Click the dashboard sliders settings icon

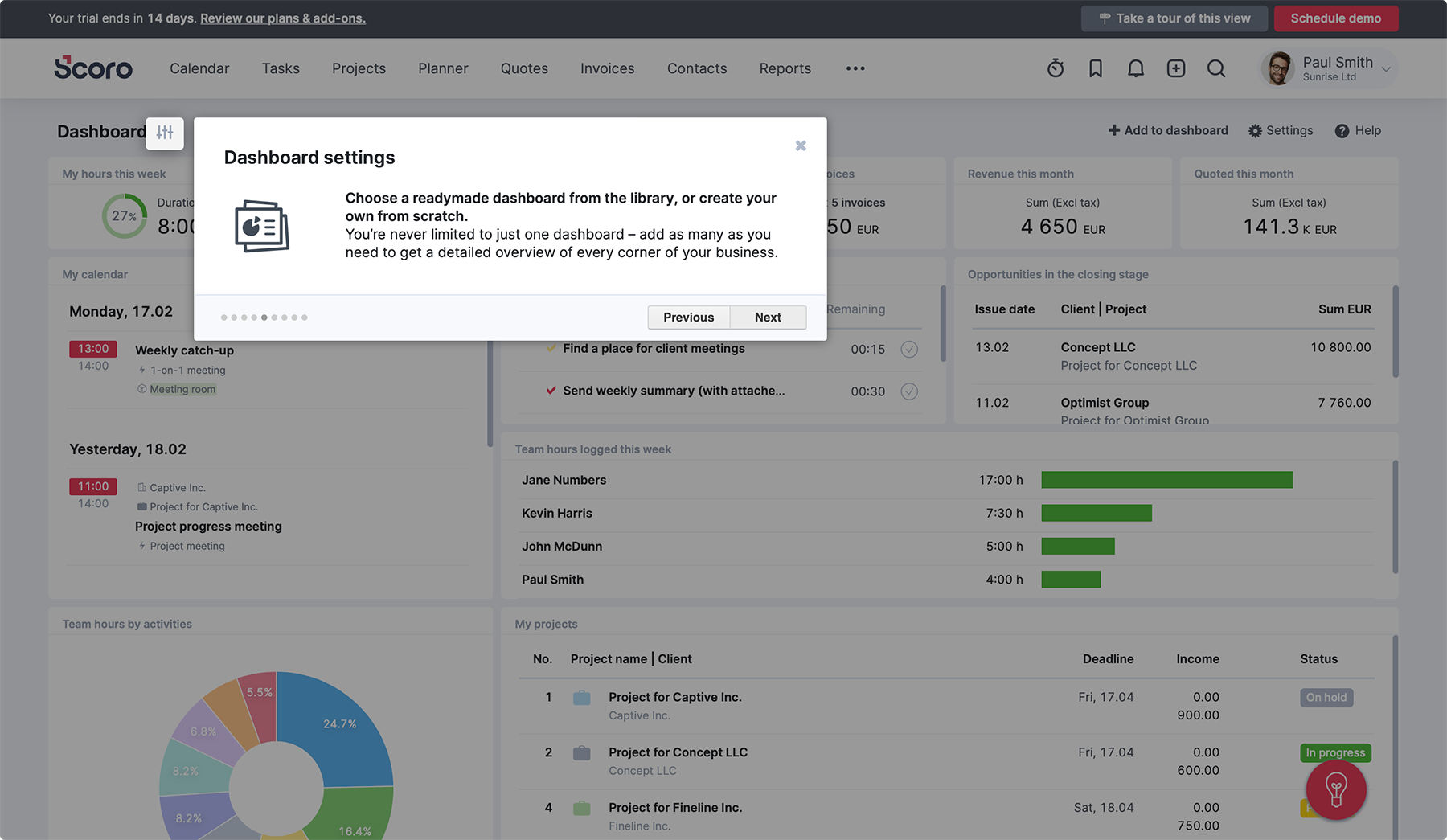165,133
